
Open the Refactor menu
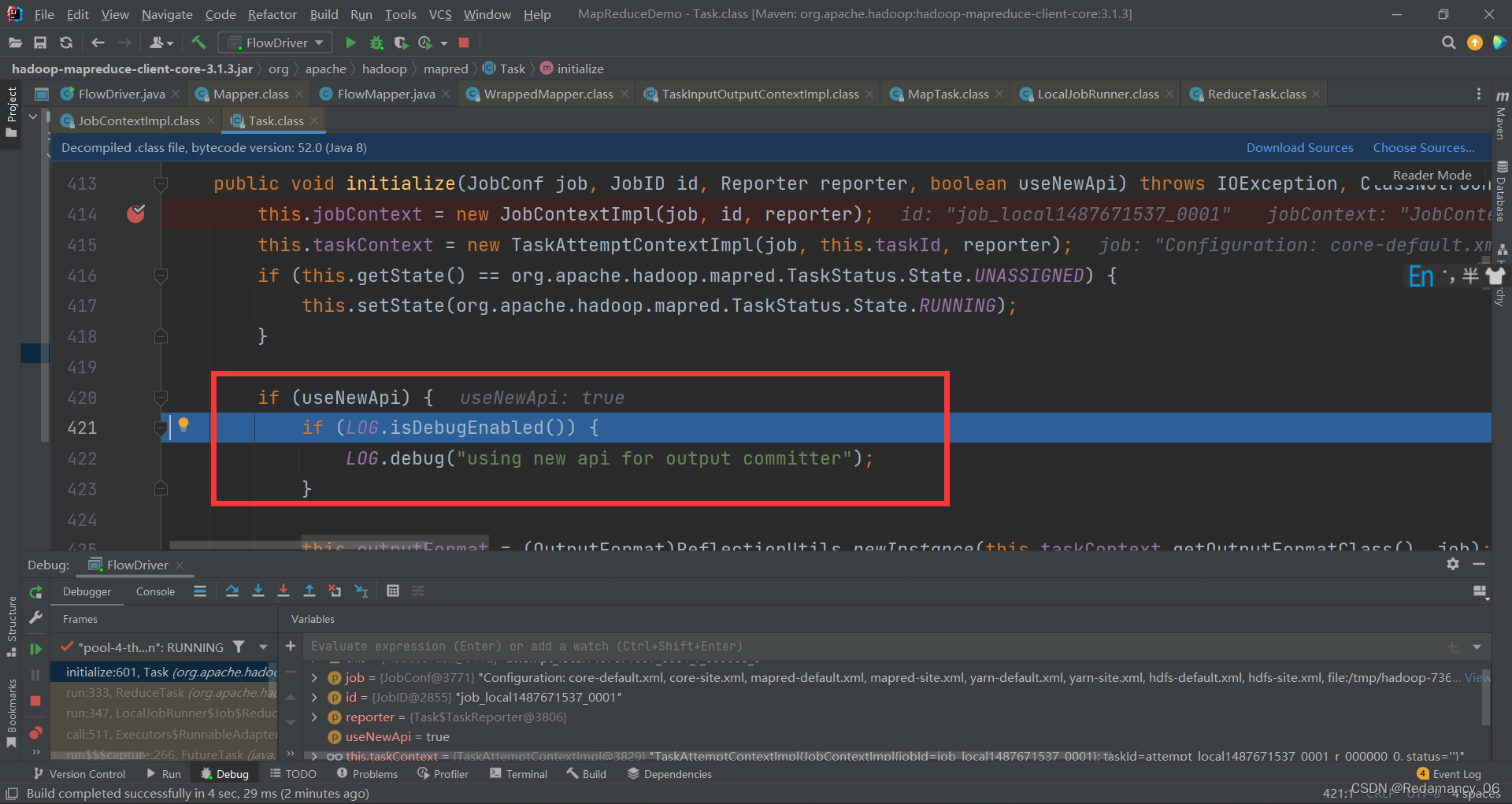pos(272,14)
